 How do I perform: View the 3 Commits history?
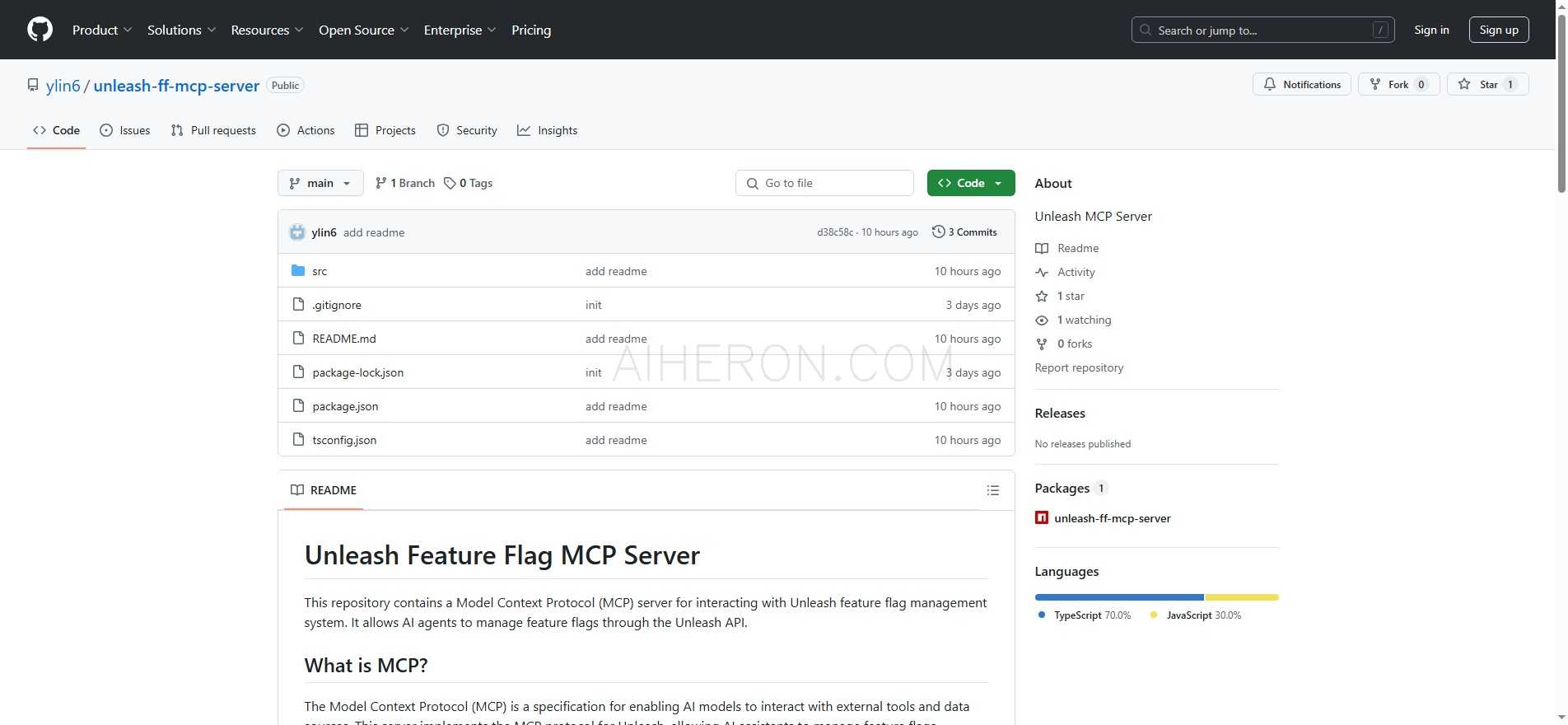coord(964,232)
